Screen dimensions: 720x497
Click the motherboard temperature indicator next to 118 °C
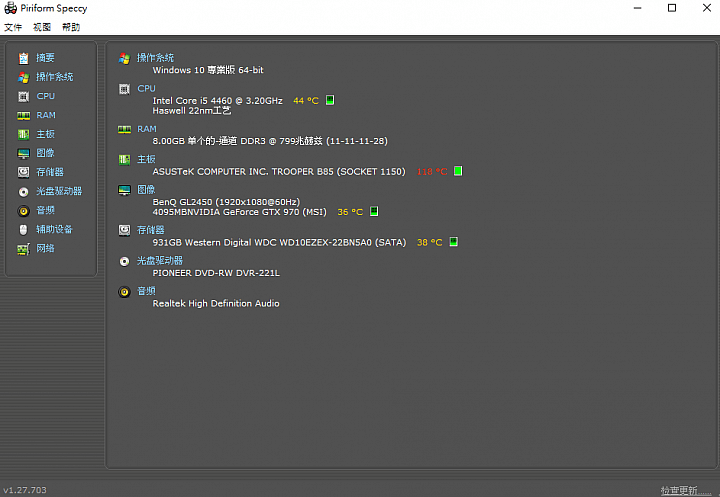pyautogui.click(x=458, y=171)
